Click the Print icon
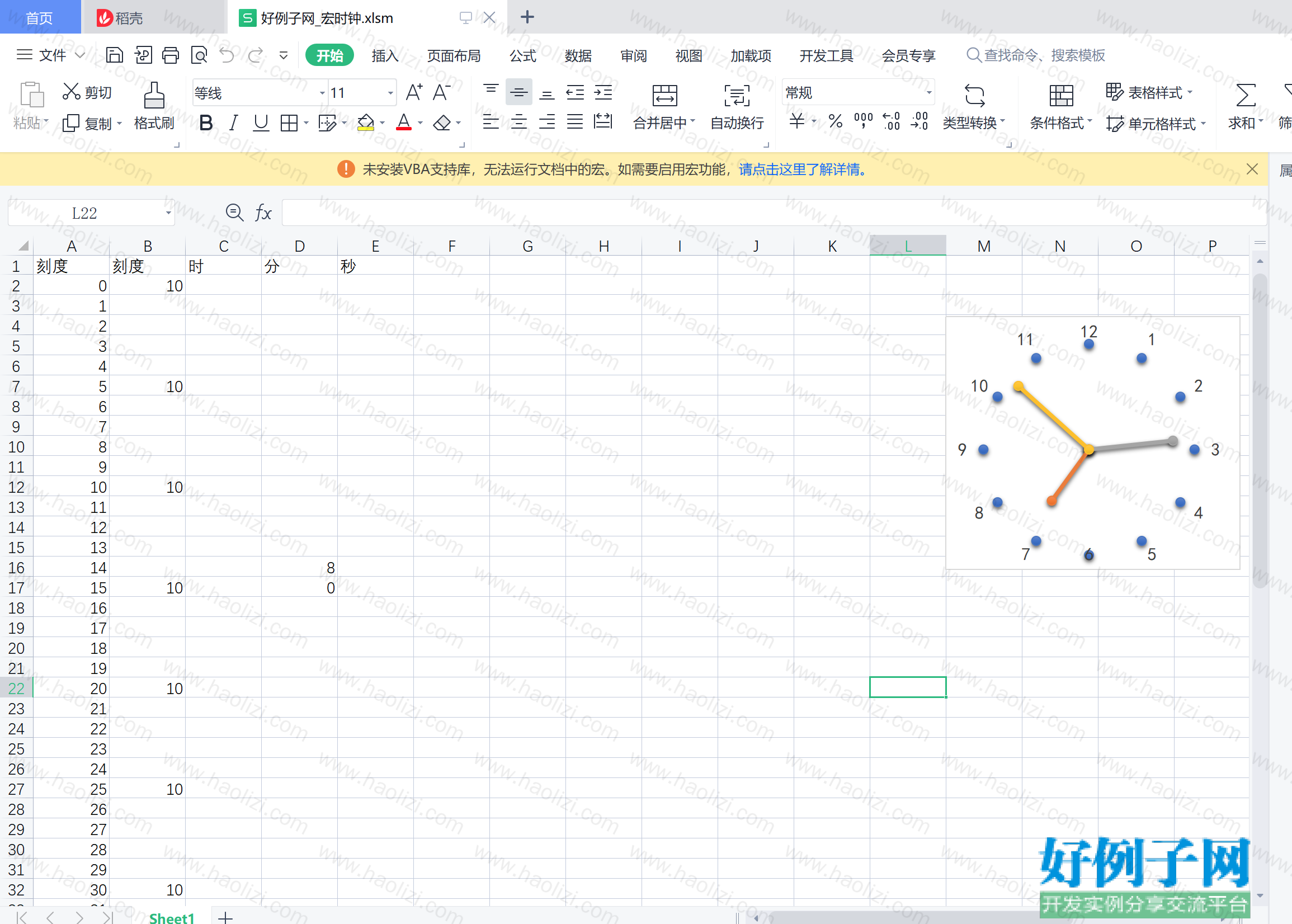The image size is (1292, 924). (x=170, y=55)
